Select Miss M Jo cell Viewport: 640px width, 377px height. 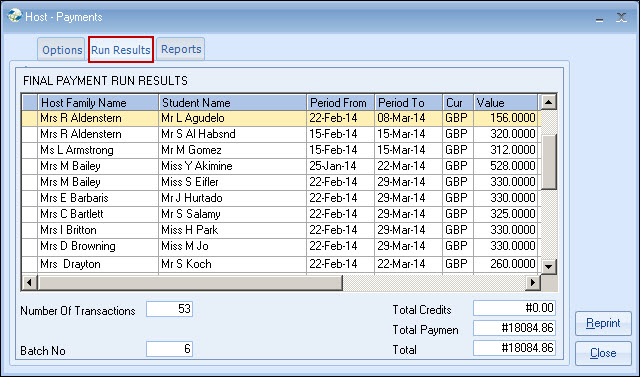click(x=232, y=246)
